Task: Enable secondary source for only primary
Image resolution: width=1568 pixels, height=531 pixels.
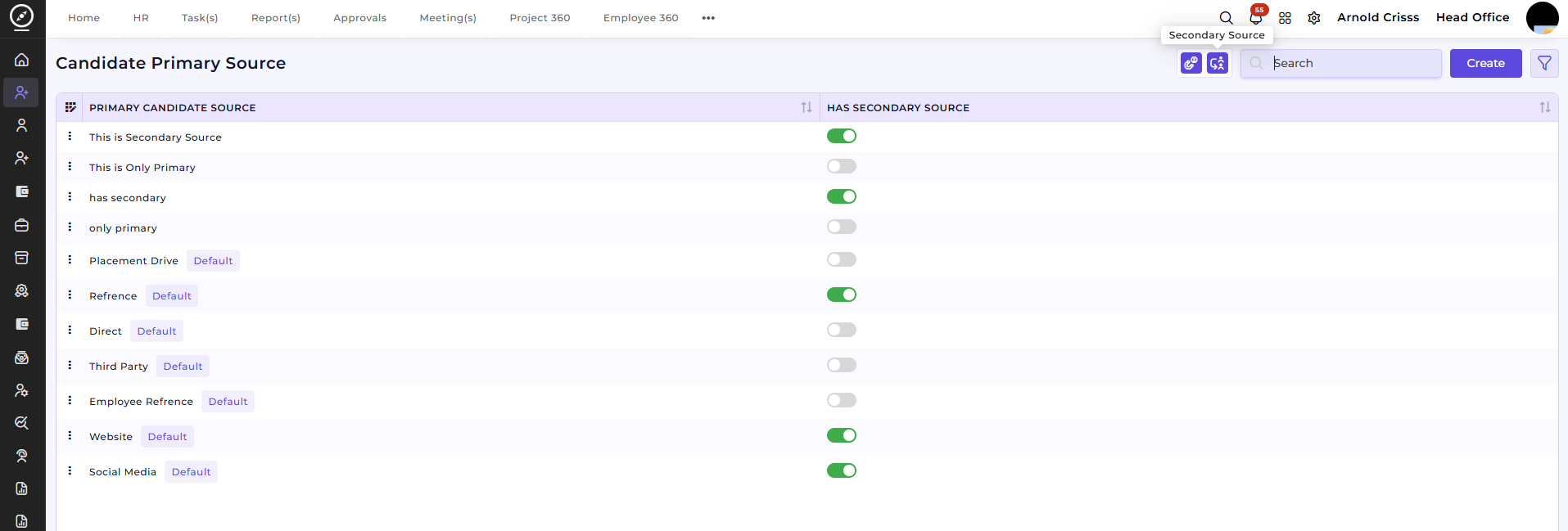Action: 842,227
